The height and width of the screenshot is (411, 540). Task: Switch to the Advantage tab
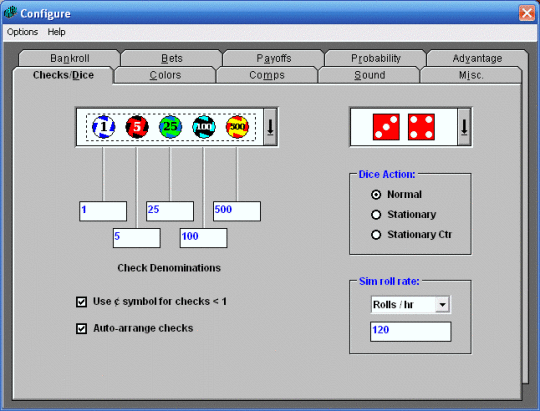(477, 58)
